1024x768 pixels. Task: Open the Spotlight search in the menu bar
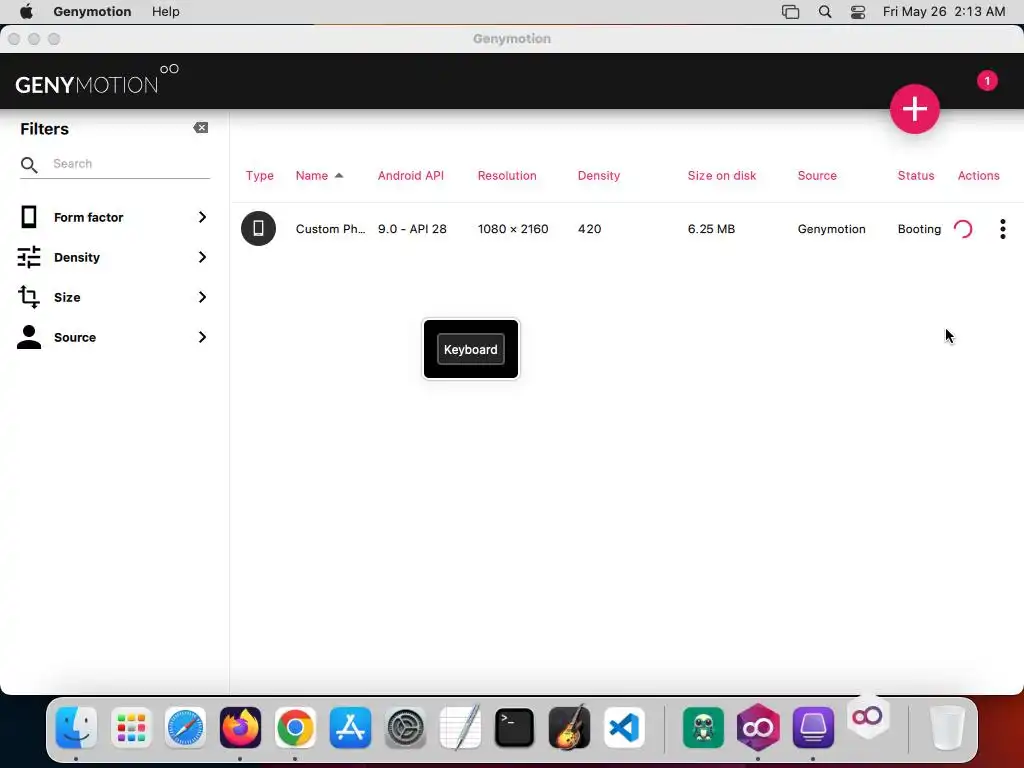[825, 12]
